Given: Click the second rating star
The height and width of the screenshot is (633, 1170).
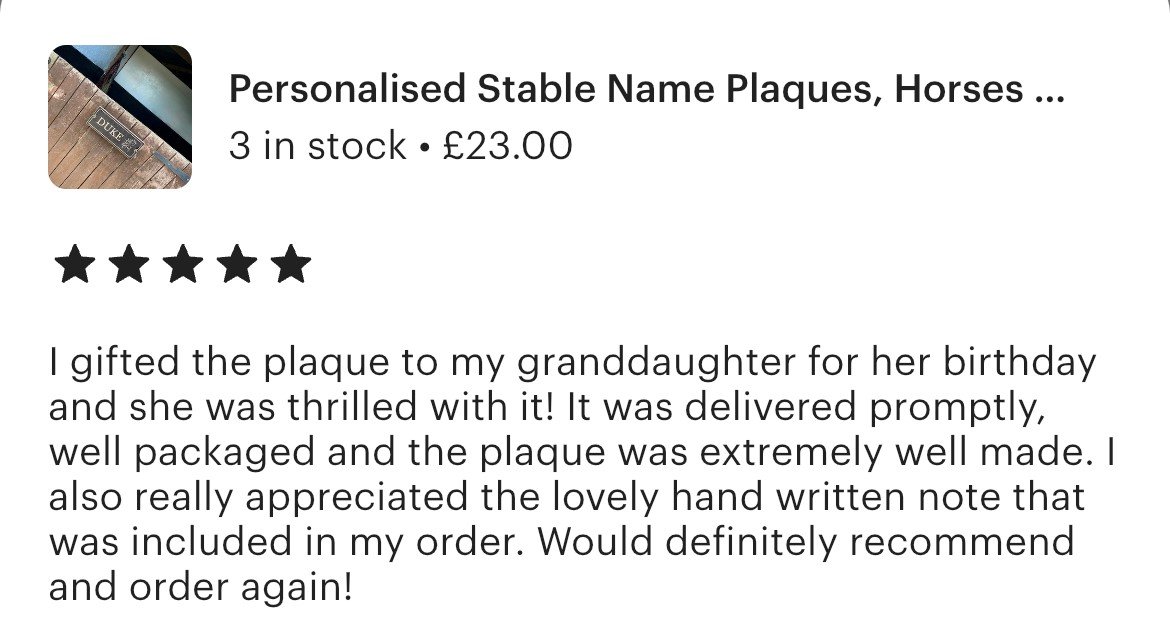Looking at the screenshot, I should click(x=129, y=265).
